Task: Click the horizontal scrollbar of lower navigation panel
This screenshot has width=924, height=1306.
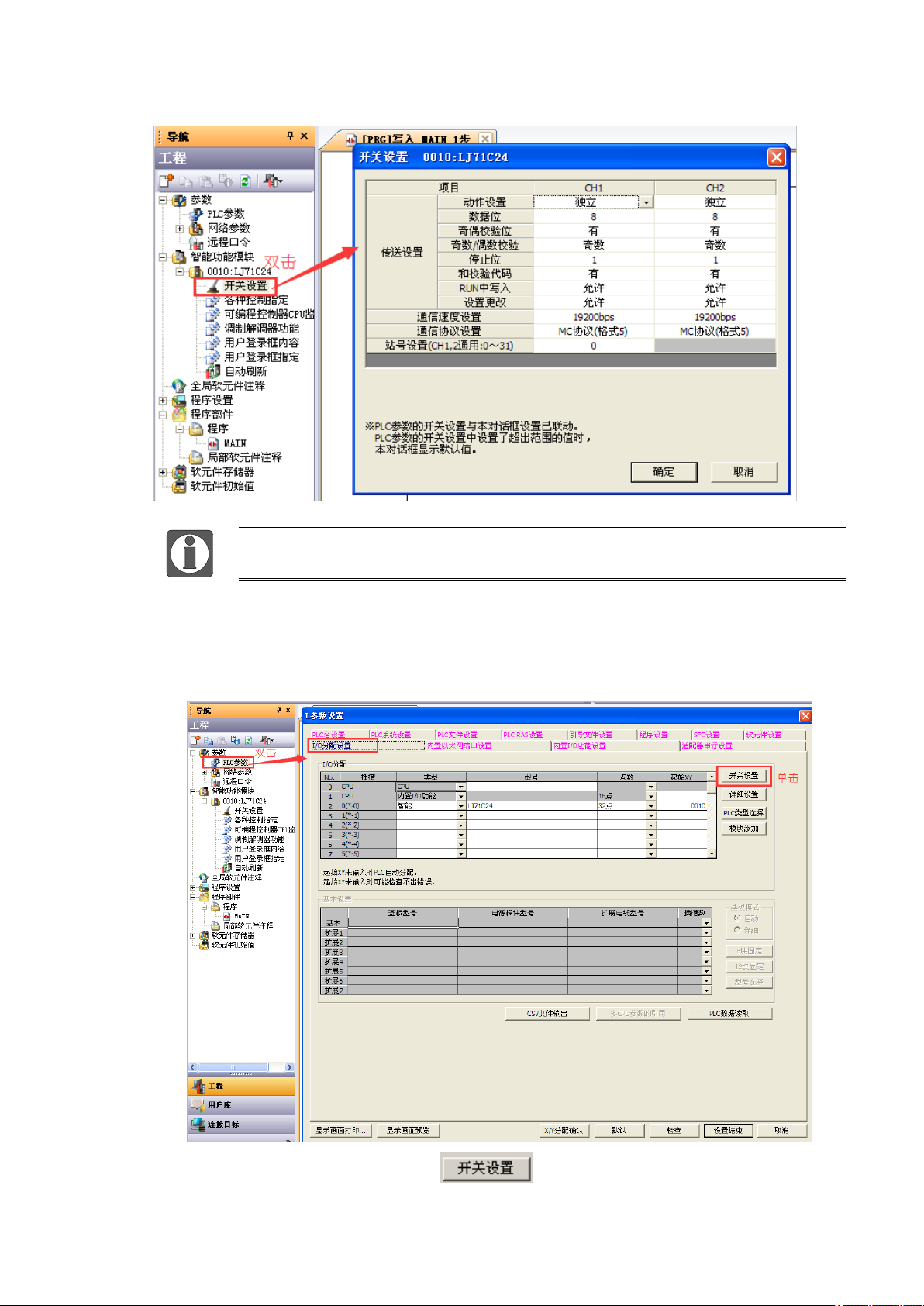Action: tap(241, 1067)
